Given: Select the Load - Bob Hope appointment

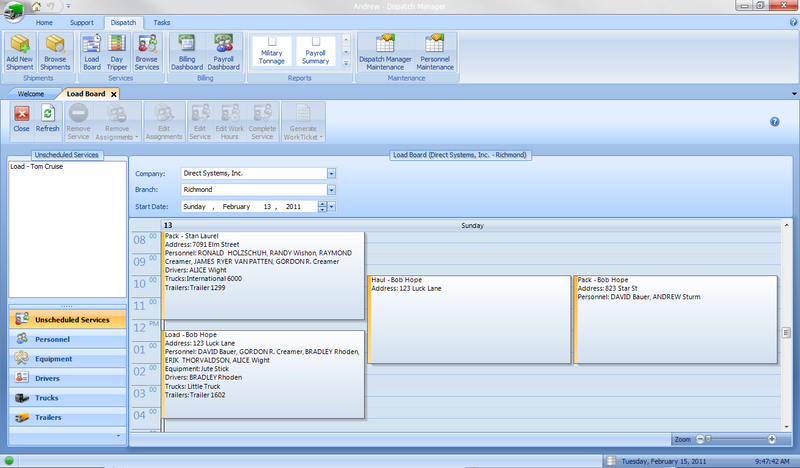Looking at the screenshot, I should [x=263, y=374].
